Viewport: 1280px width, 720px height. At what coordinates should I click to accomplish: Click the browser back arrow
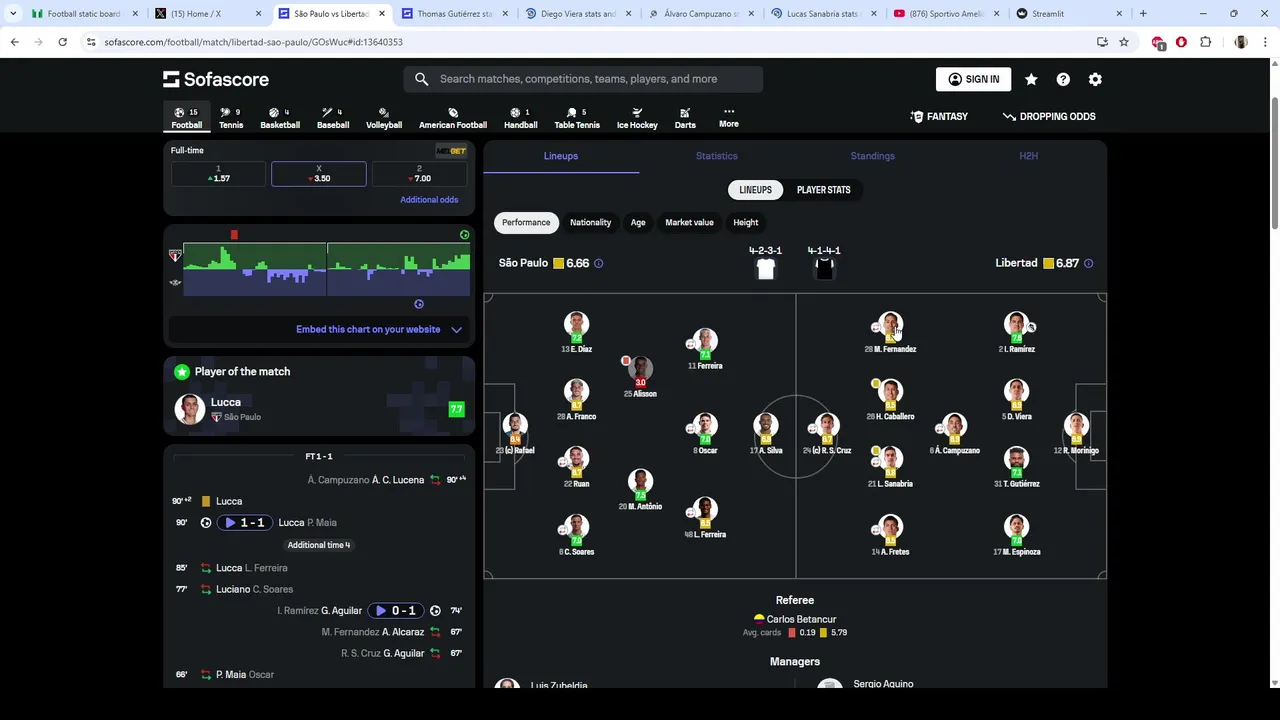[x=14, y=42]
